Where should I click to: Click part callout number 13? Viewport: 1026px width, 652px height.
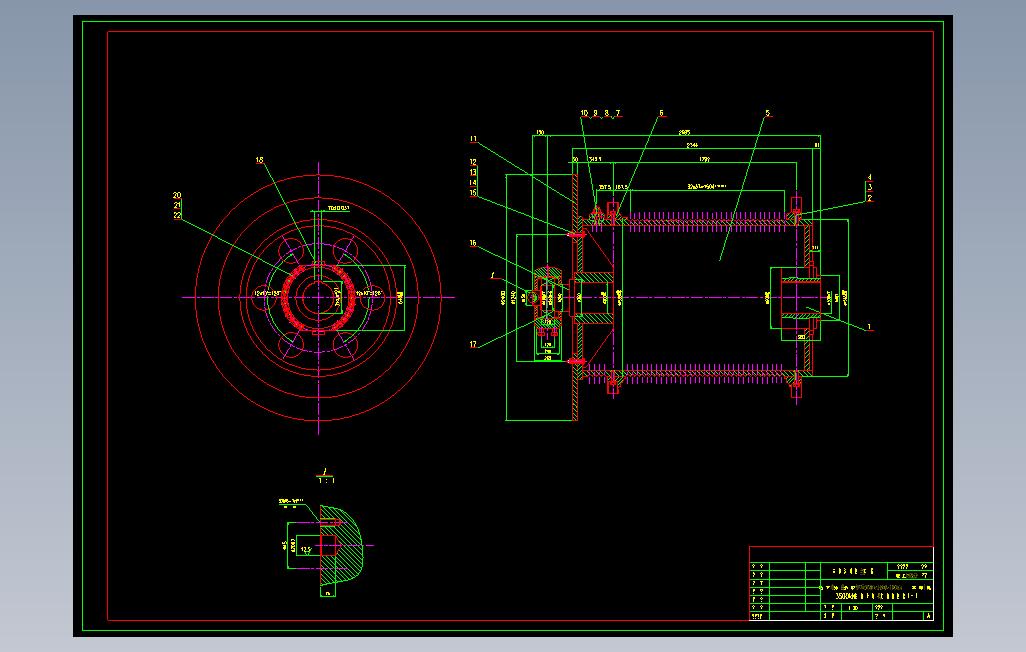coord(473,172)
